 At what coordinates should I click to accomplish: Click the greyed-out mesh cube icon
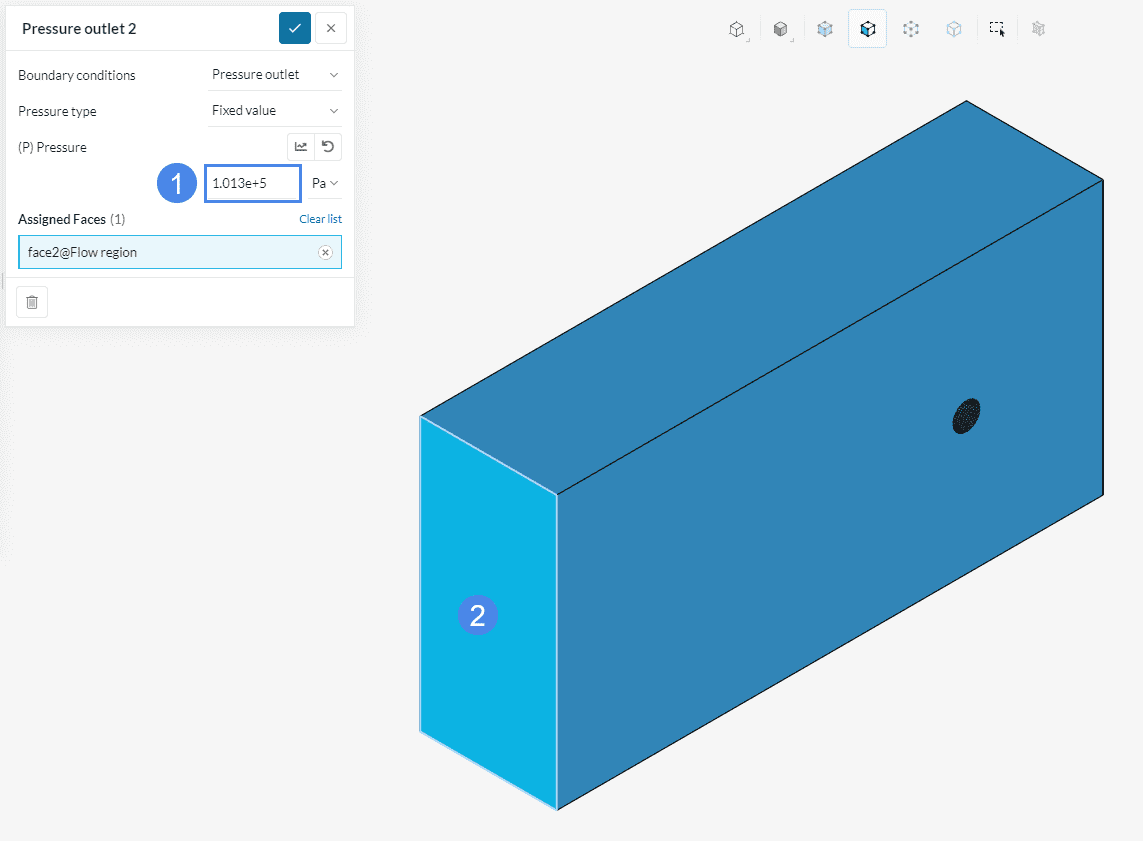click(x=1039, y=30)
